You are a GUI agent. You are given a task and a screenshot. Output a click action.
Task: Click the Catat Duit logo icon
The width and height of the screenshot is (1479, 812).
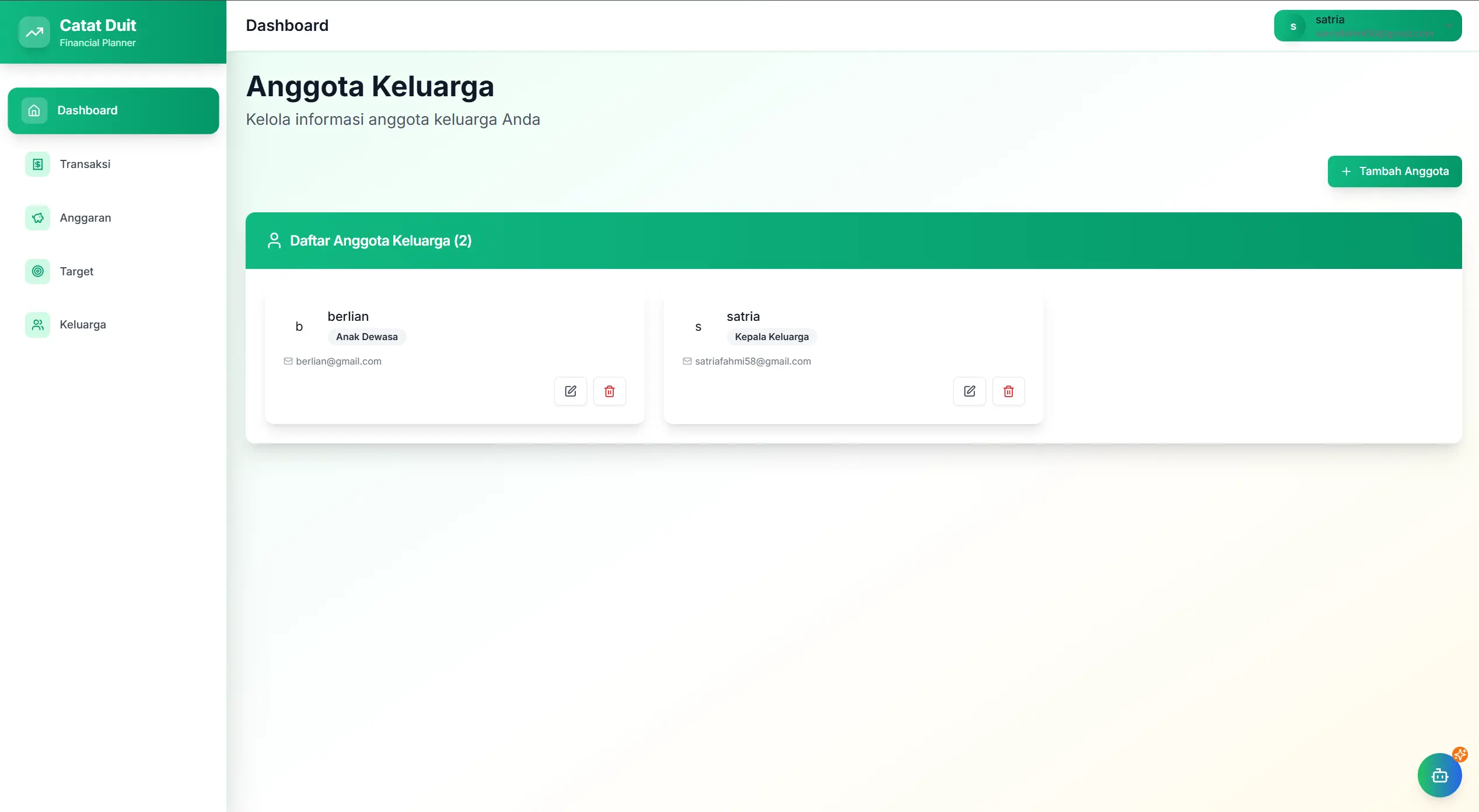[34, 32]
